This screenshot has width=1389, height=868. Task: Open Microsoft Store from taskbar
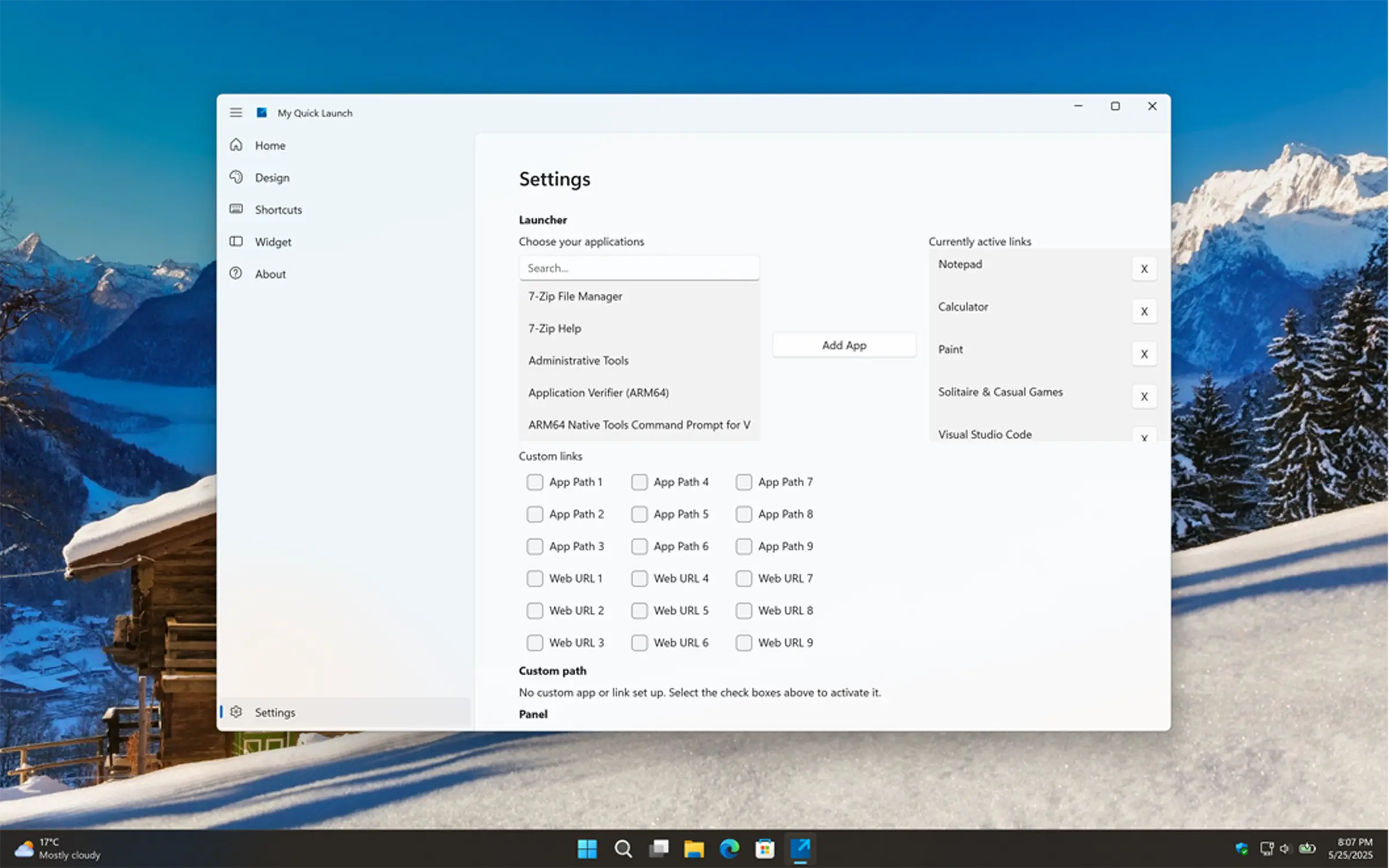765,849
